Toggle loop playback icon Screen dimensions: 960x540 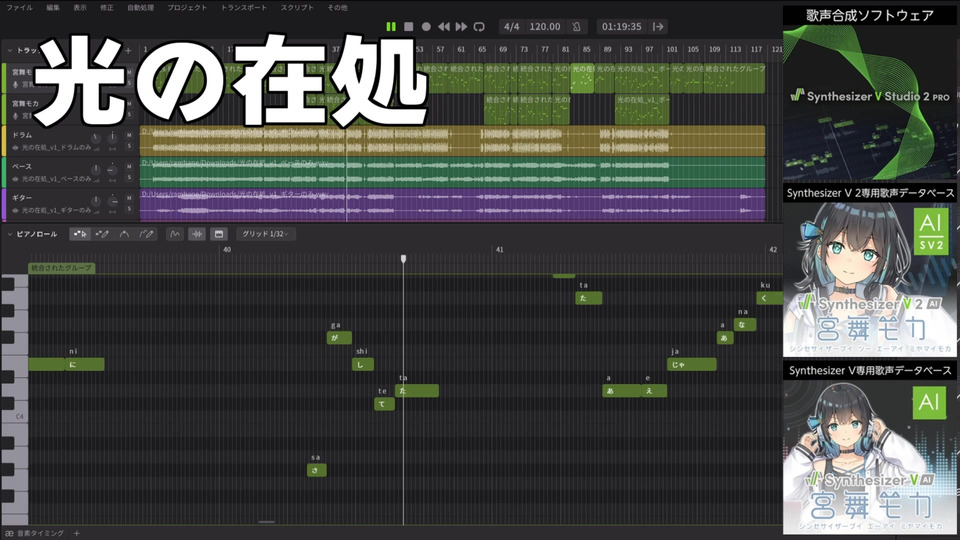pos(479,26)
